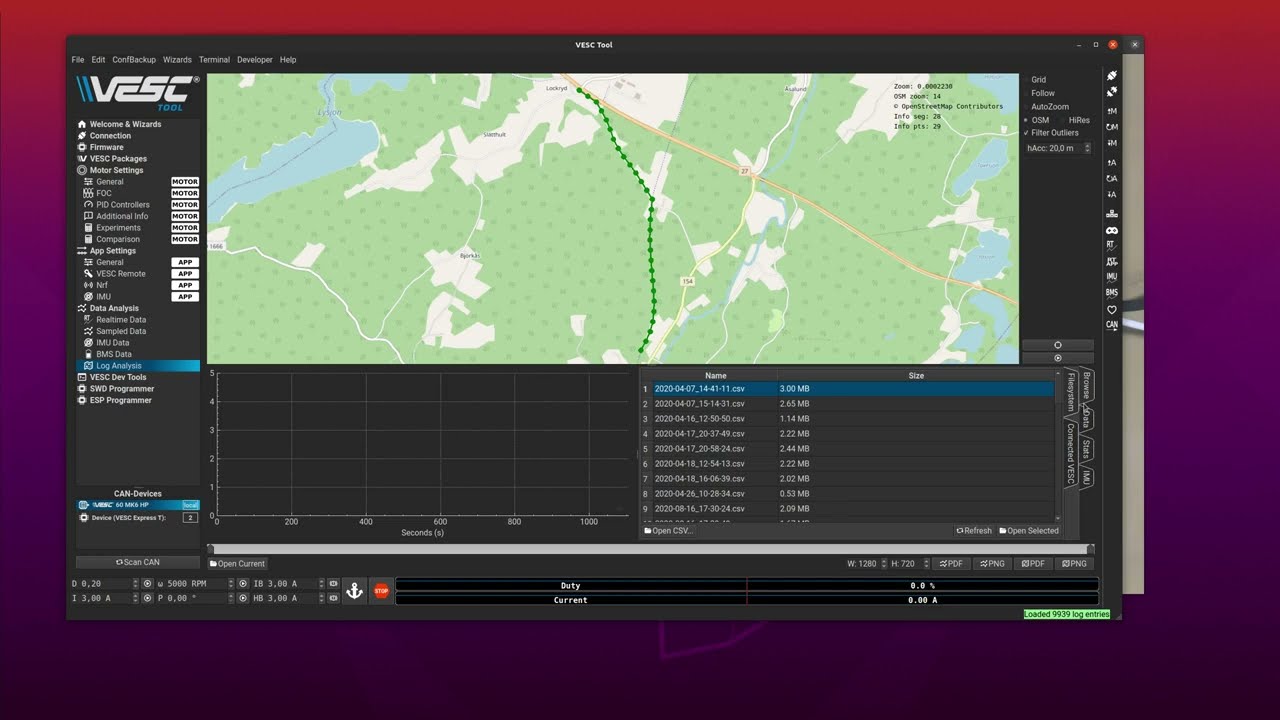Select the FOC motor settings page
The height and width of the screenshot is (720, 1280).
coord(104,193)
